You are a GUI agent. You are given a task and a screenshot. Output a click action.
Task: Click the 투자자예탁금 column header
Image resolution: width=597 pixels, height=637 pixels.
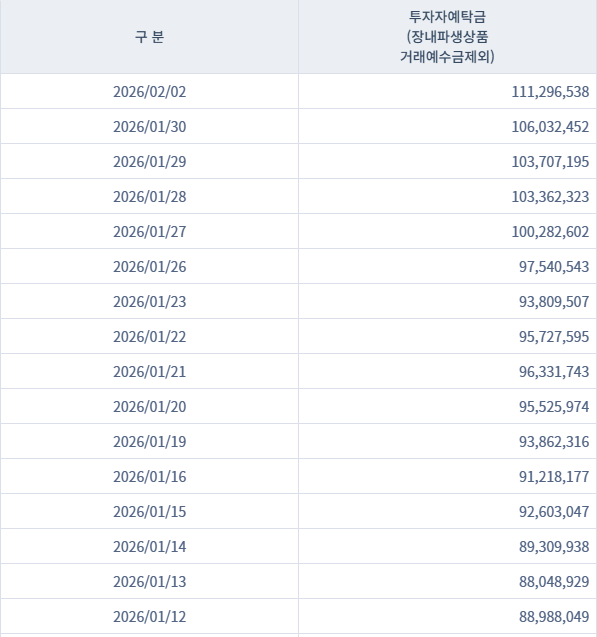(447, 37)
